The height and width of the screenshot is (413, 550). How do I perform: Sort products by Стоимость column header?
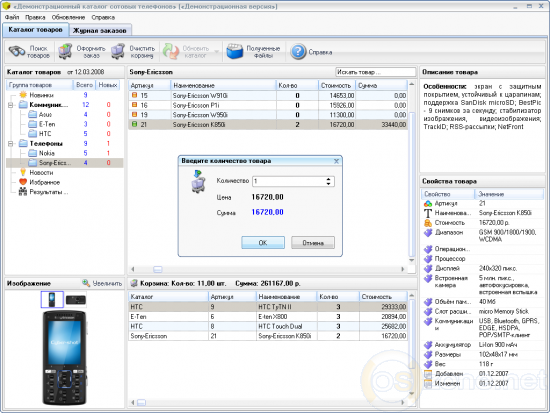[337, 85]
